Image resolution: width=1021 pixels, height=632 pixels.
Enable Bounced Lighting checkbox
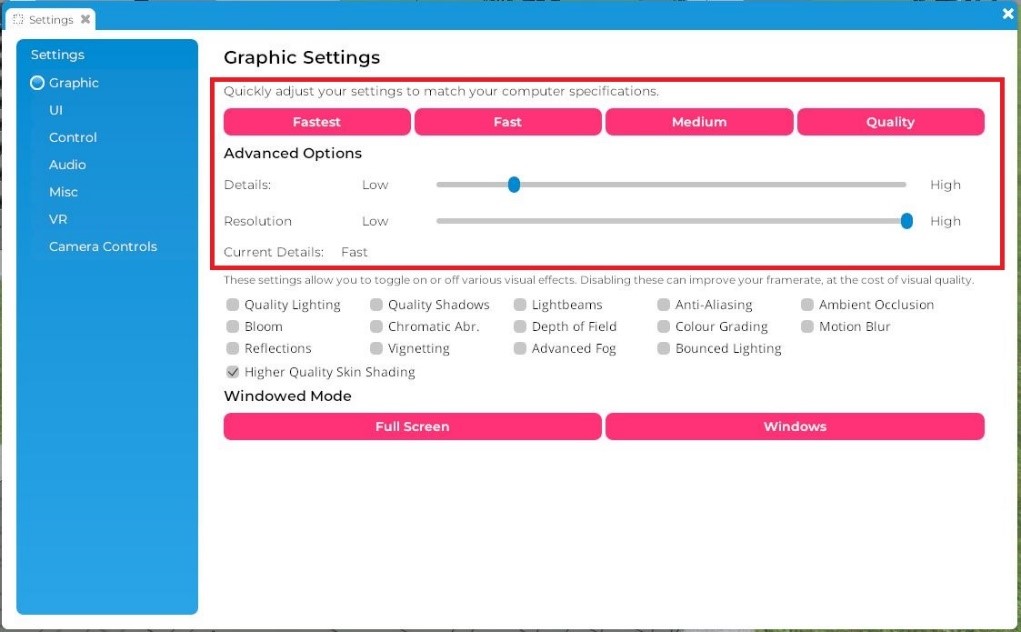point(664,348)
